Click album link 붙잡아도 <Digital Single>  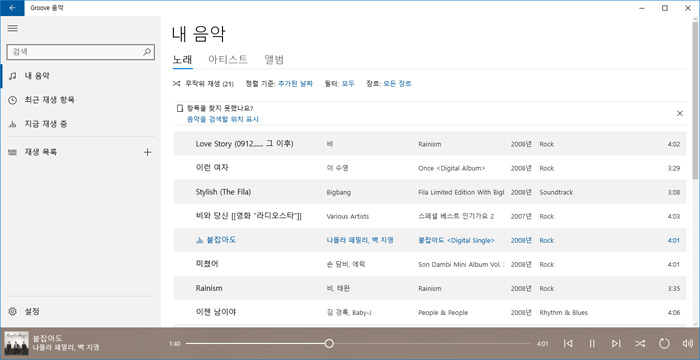[456, 240]
